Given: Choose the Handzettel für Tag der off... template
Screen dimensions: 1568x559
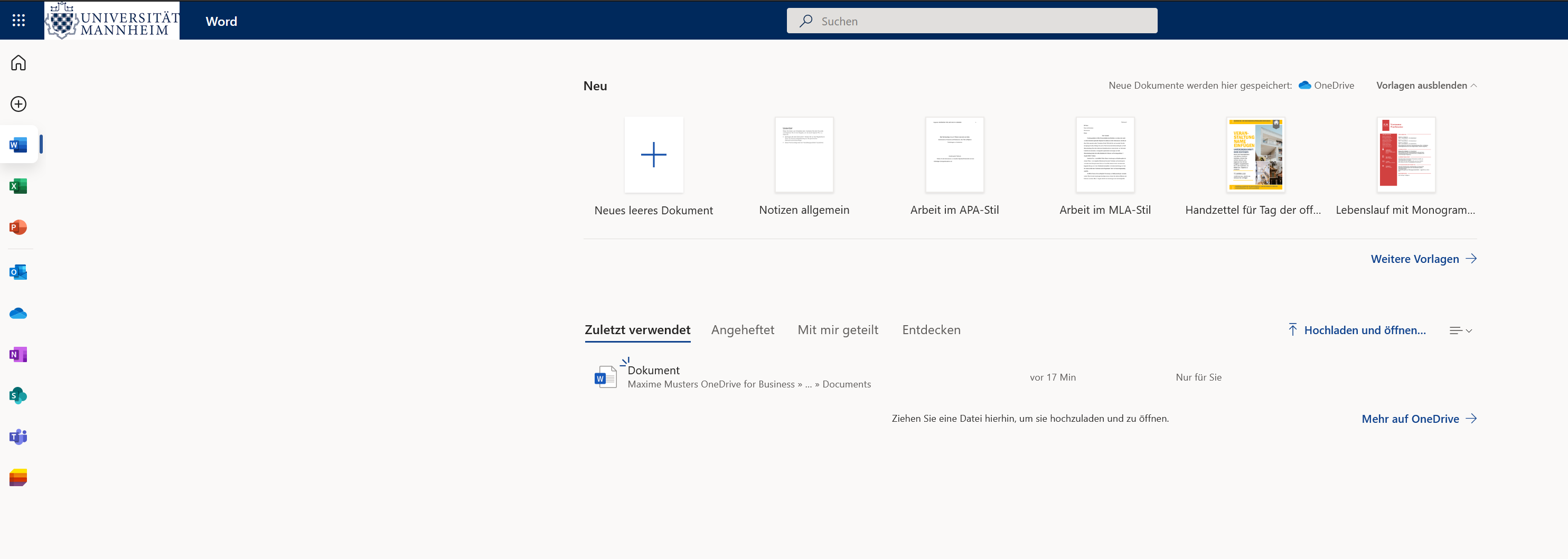Looking at the screenshot, I should [1255, 155].
